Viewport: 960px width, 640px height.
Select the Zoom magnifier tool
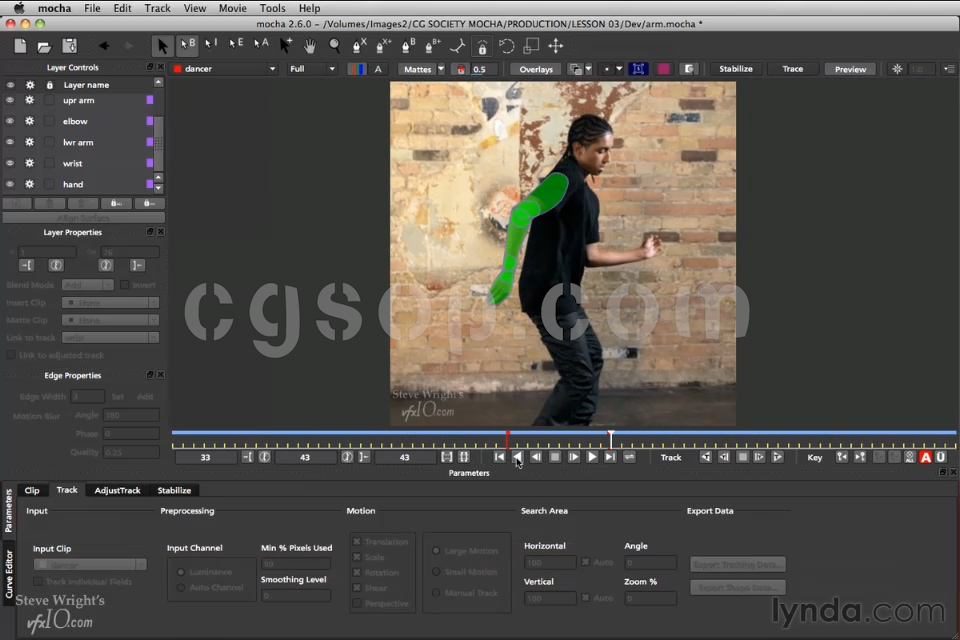(x=334, y=46)
